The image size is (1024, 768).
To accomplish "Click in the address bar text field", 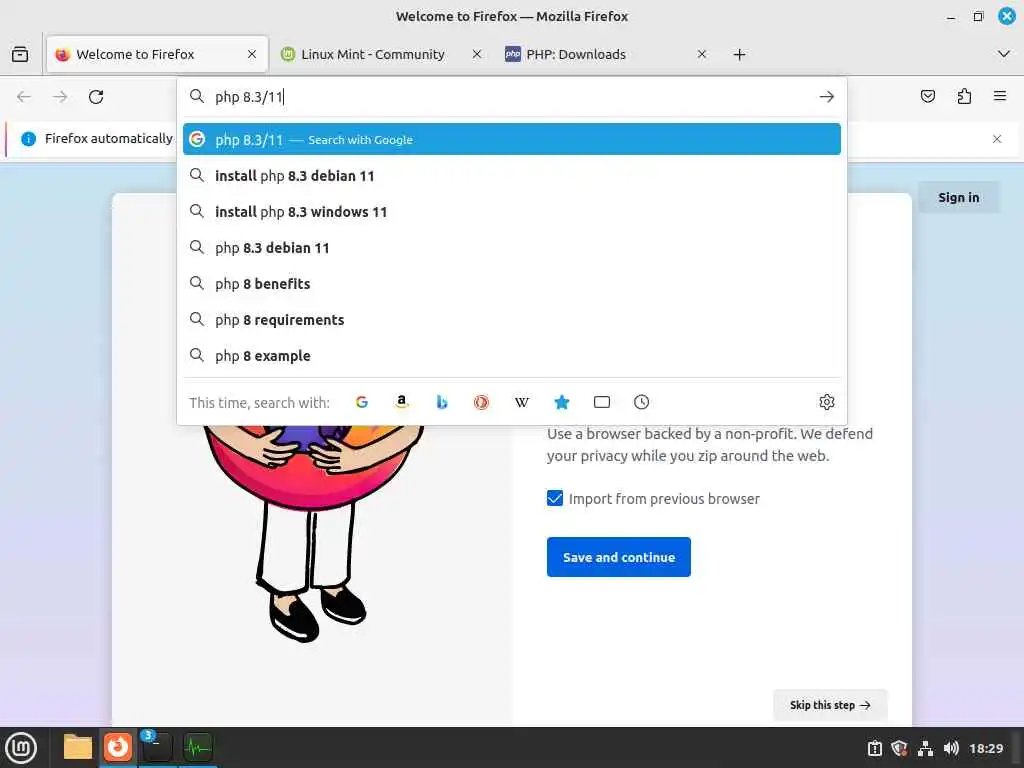I will point(513,97).
